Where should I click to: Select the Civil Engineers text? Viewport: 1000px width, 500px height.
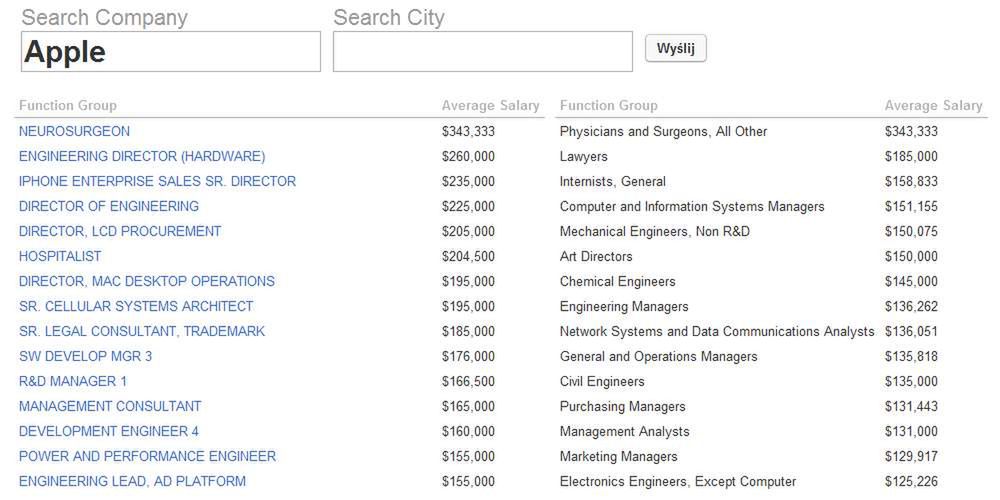(x=602, y=381)
